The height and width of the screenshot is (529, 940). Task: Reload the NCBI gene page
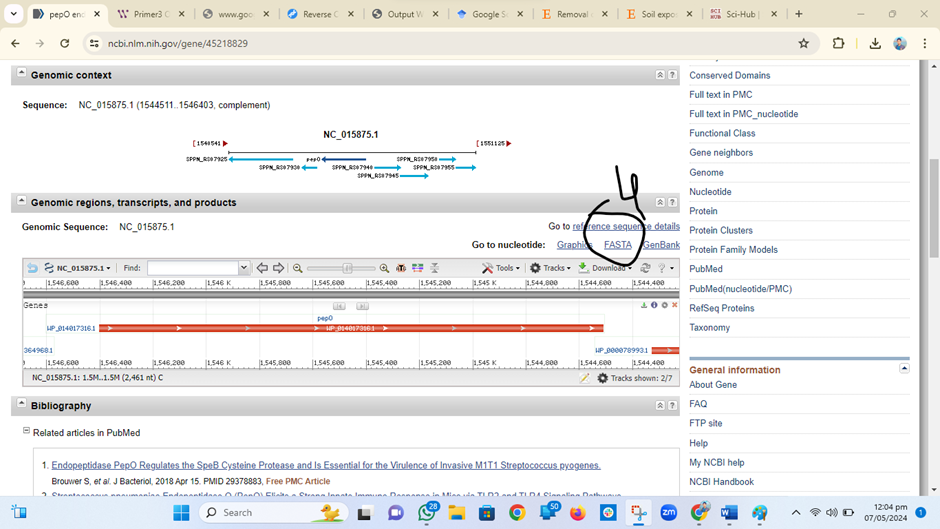point(65,43)
